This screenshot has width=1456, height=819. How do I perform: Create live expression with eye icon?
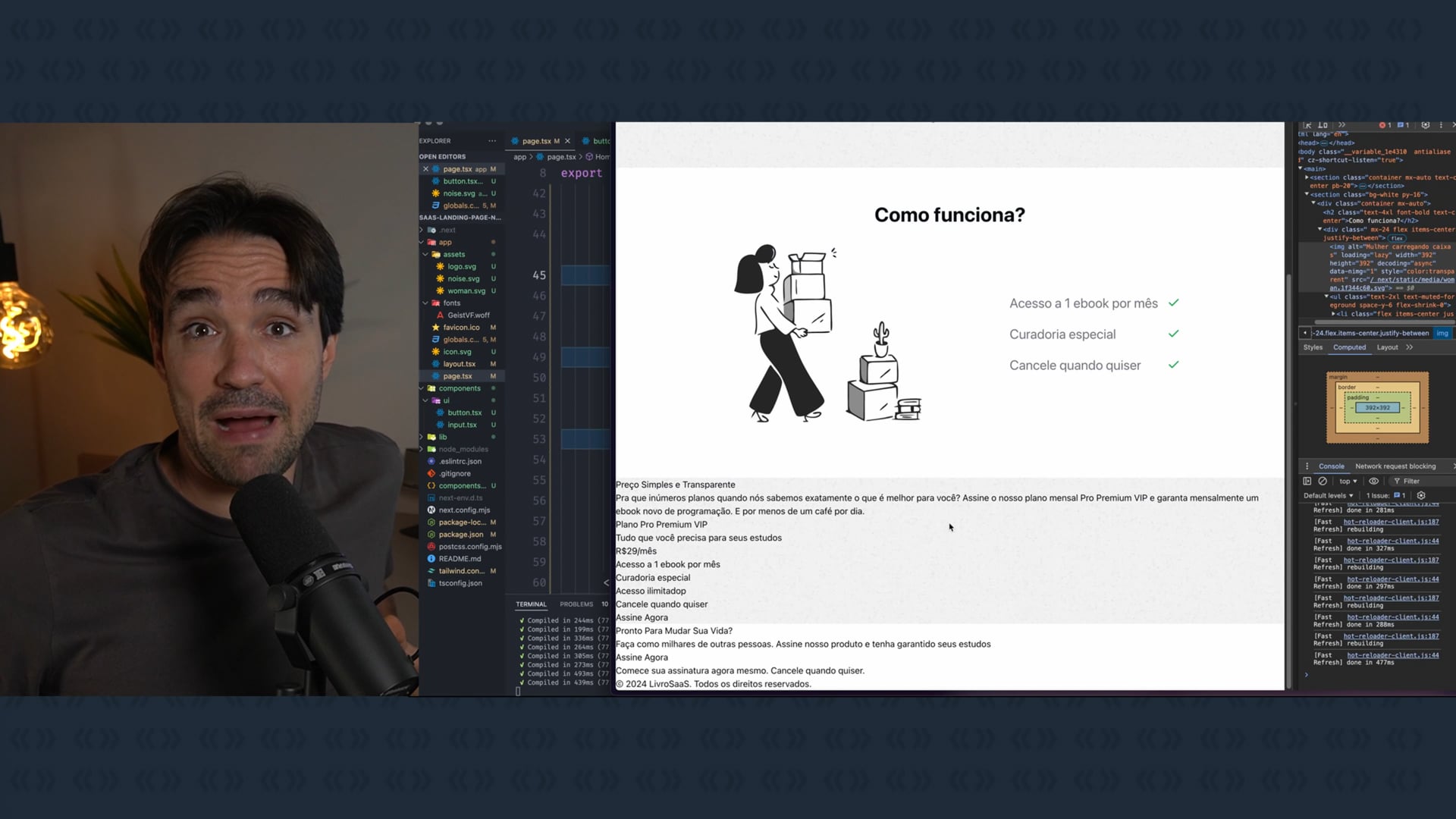tap(1373, 481)
